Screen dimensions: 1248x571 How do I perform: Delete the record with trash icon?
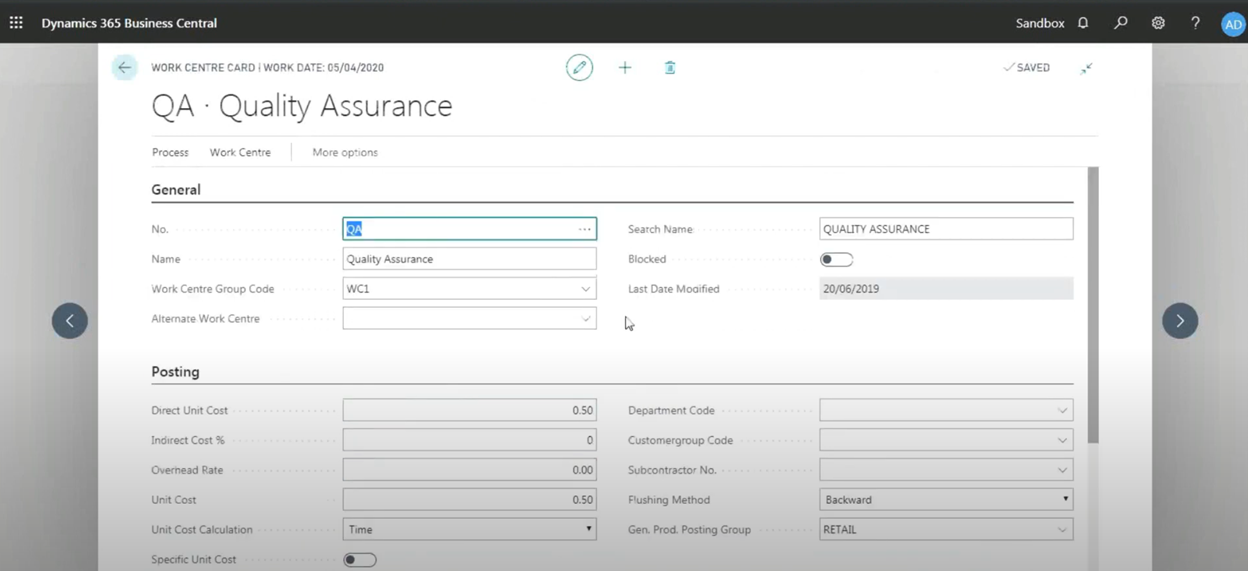(670, 67)
